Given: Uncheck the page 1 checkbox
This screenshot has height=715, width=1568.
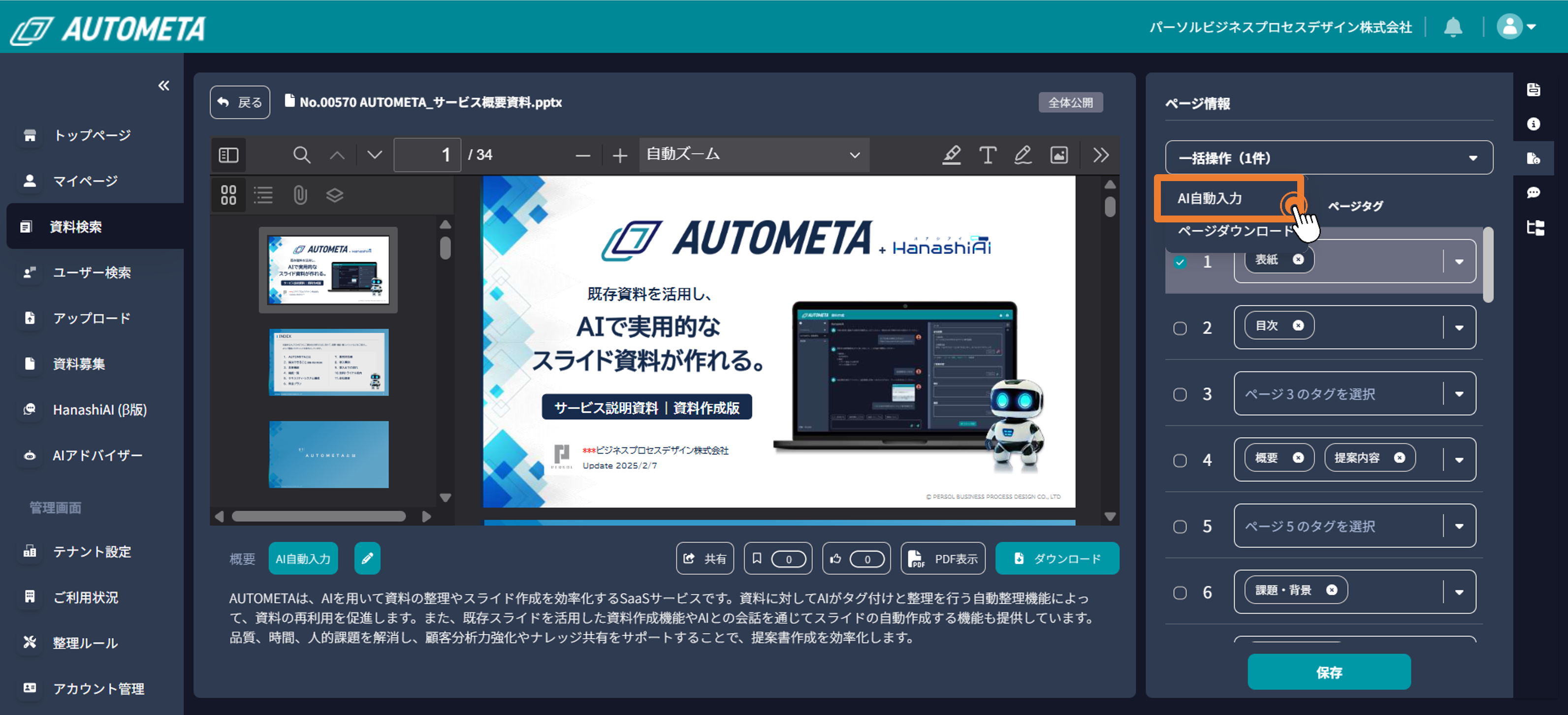Looking at the screenshot, I should click(x=1180, y=262).
